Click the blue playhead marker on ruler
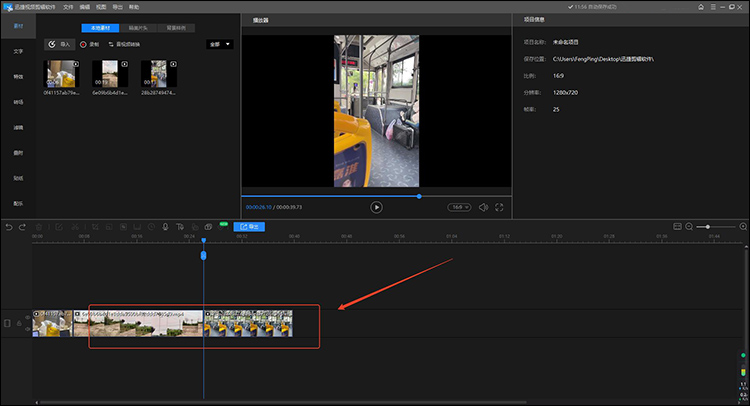750x406 pixels. [203, 241]
